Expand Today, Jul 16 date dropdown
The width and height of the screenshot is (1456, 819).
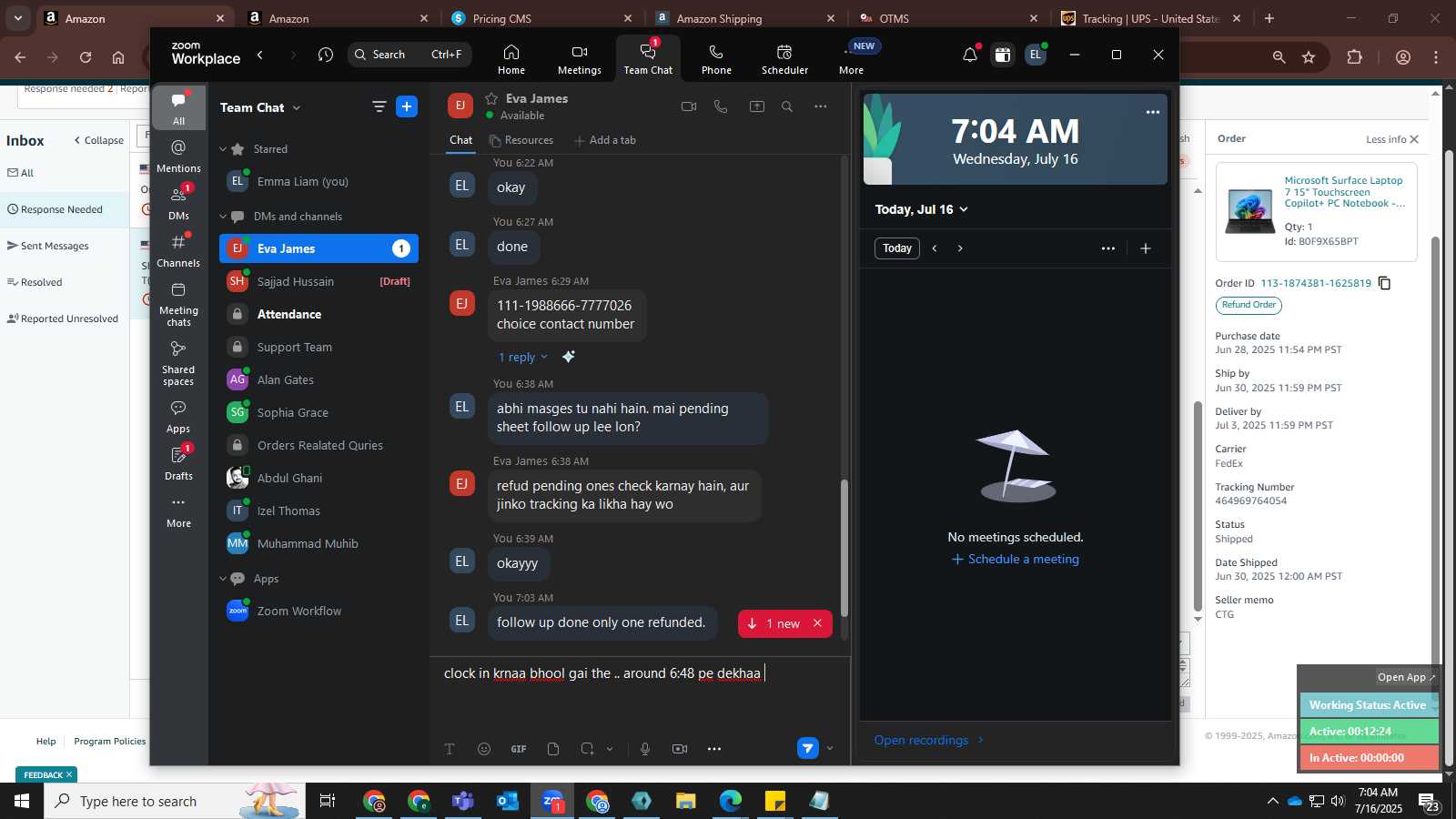pos(922,209)
